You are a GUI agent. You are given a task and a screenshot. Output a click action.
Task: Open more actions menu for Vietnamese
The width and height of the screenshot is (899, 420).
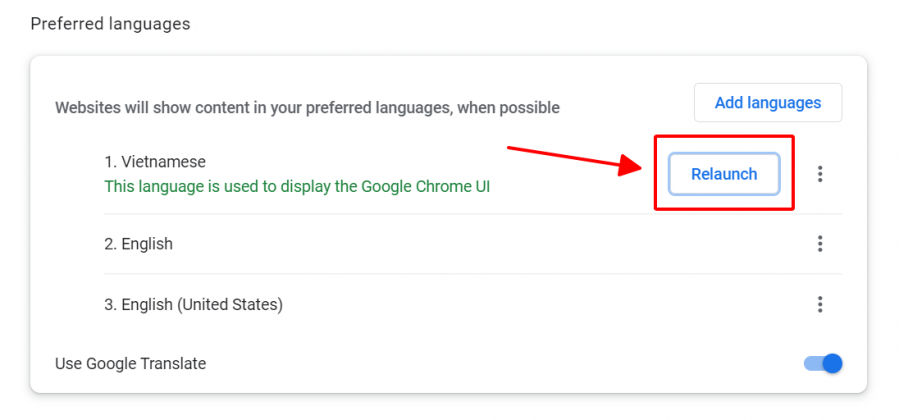[820, 174]
